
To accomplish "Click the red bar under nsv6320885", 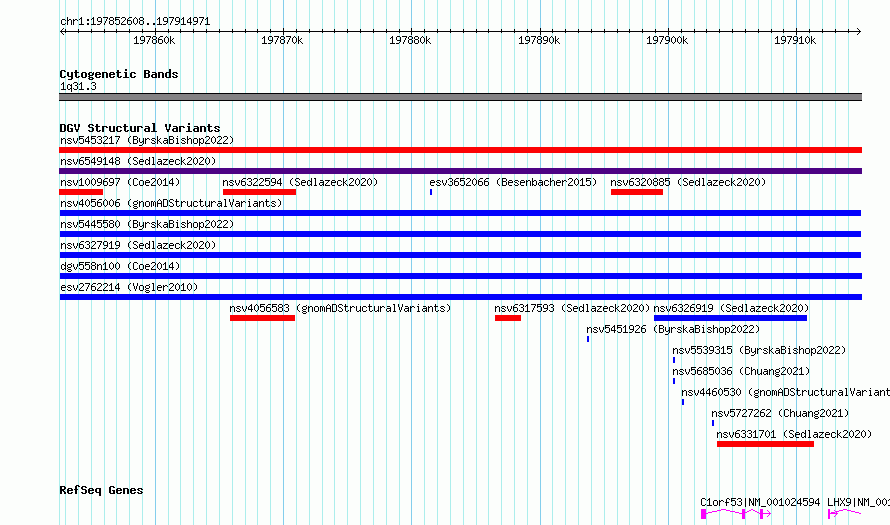I will click(637, 192).
